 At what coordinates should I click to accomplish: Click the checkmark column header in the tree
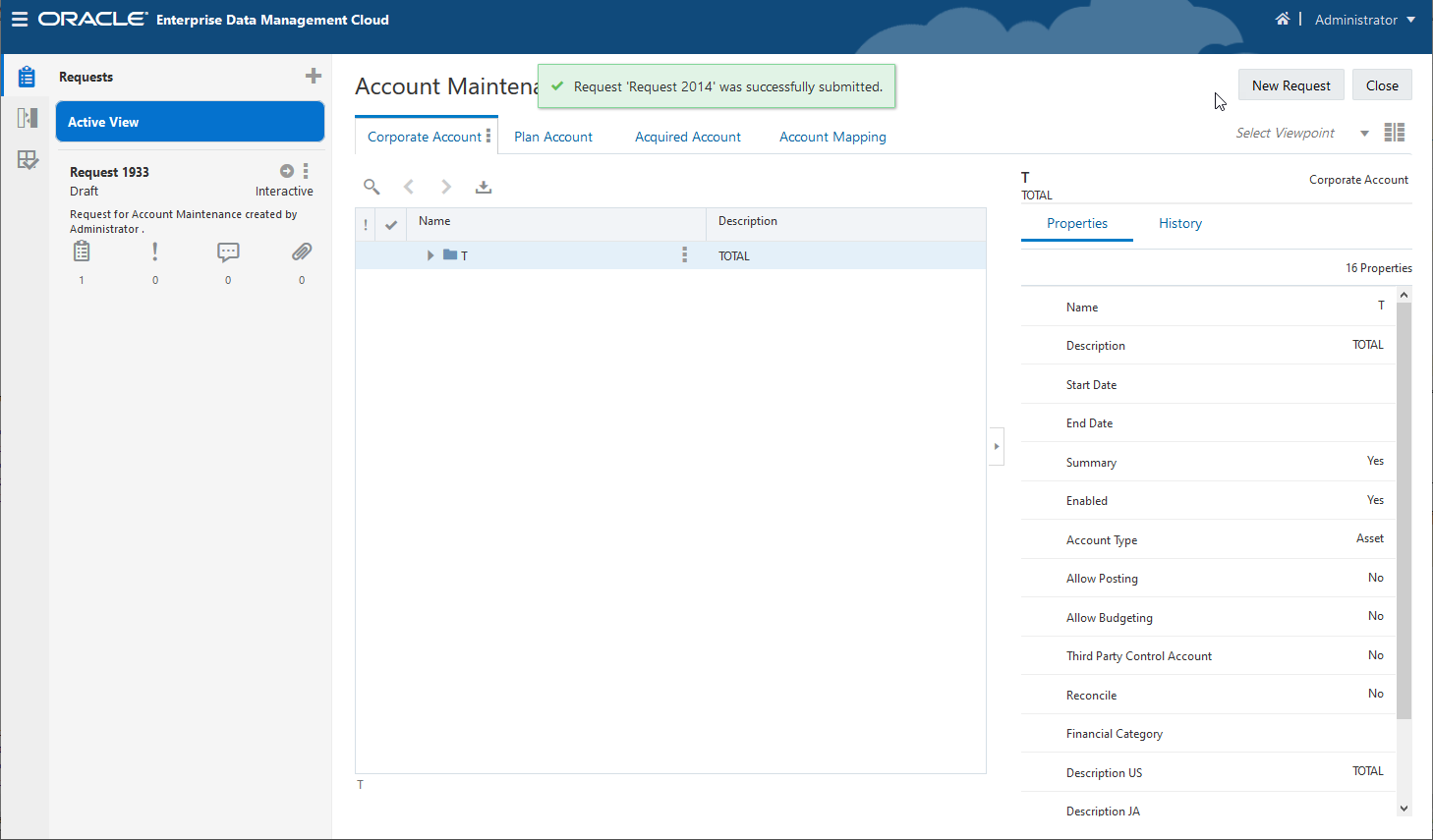pyautogui.click(x=390, y=224)
